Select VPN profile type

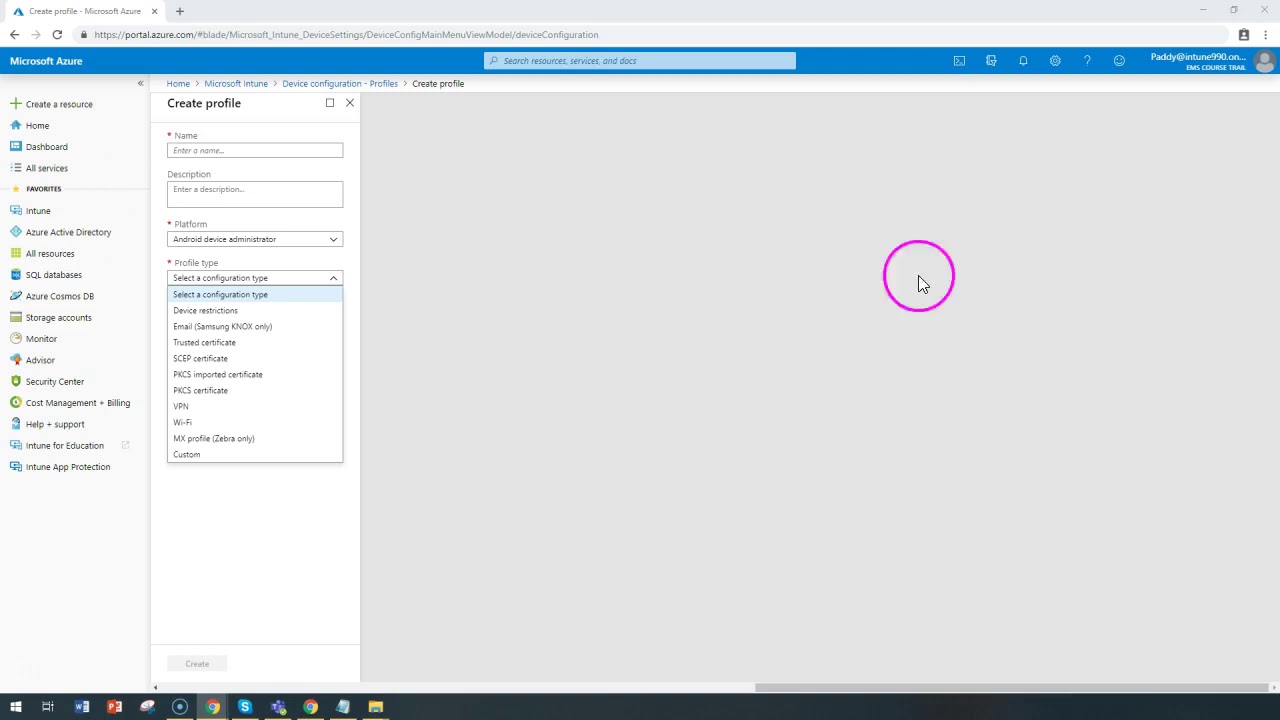(255, 407)
